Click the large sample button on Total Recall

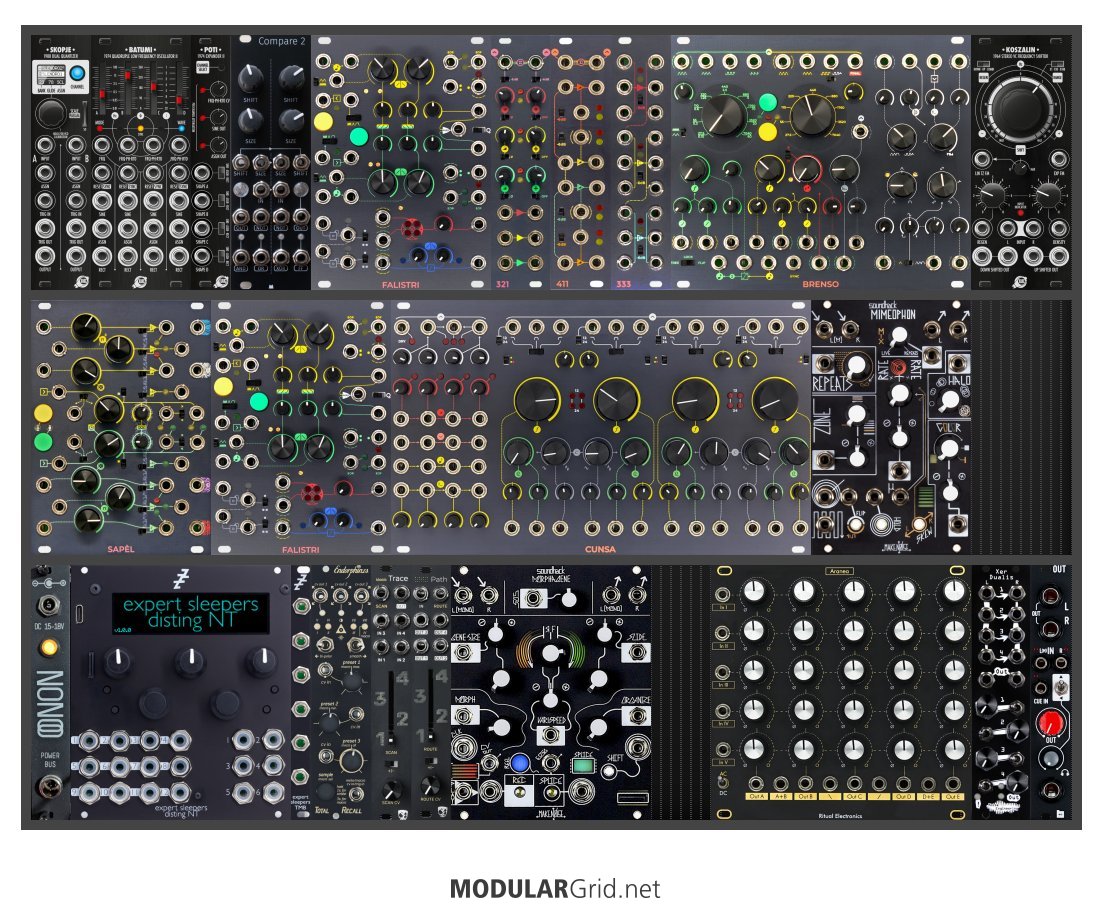point(326,792)
